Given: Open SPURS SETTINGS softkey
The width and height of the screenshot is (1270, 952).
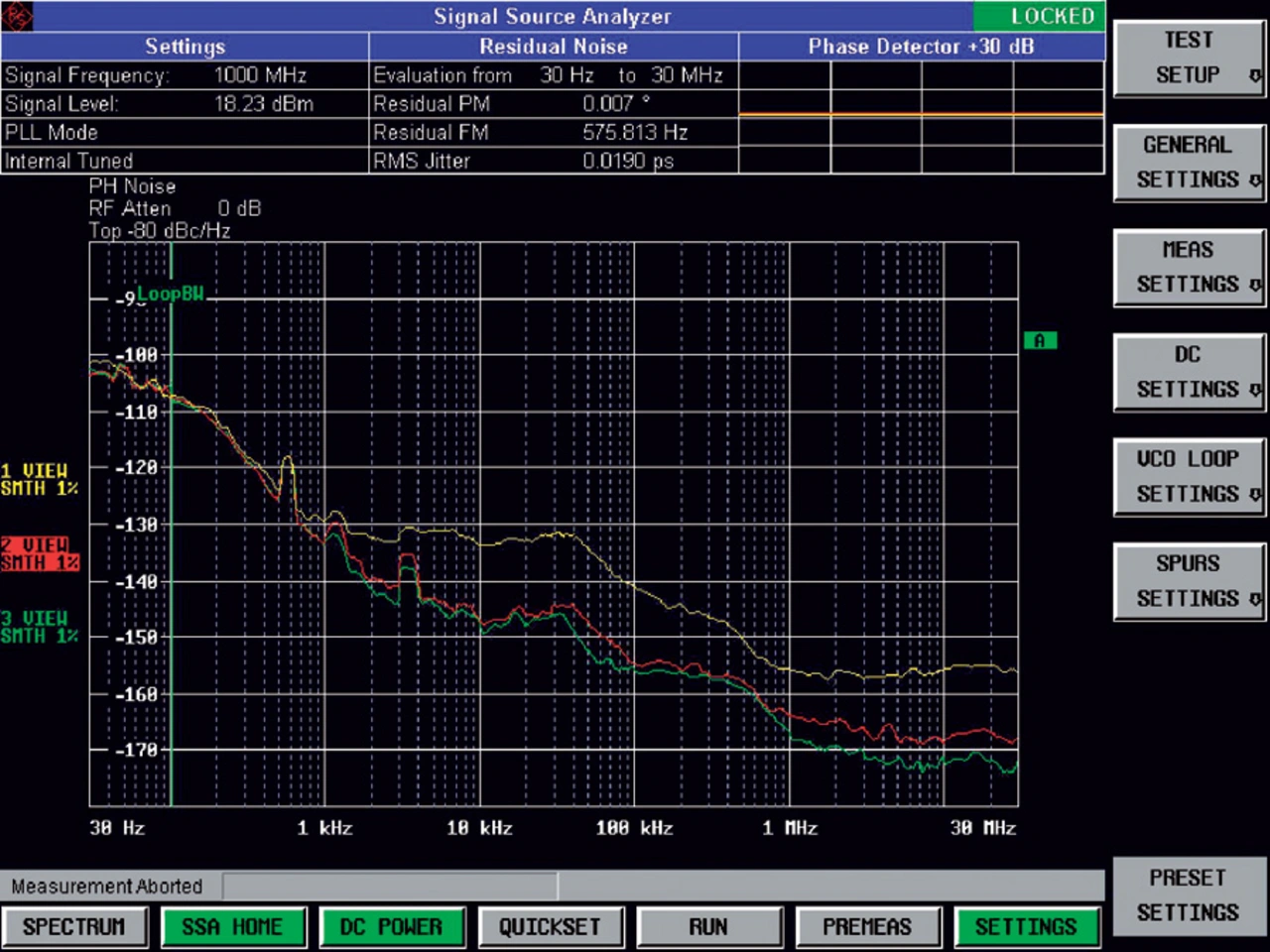Looking at the screenshot, I should click(1189, 581).
